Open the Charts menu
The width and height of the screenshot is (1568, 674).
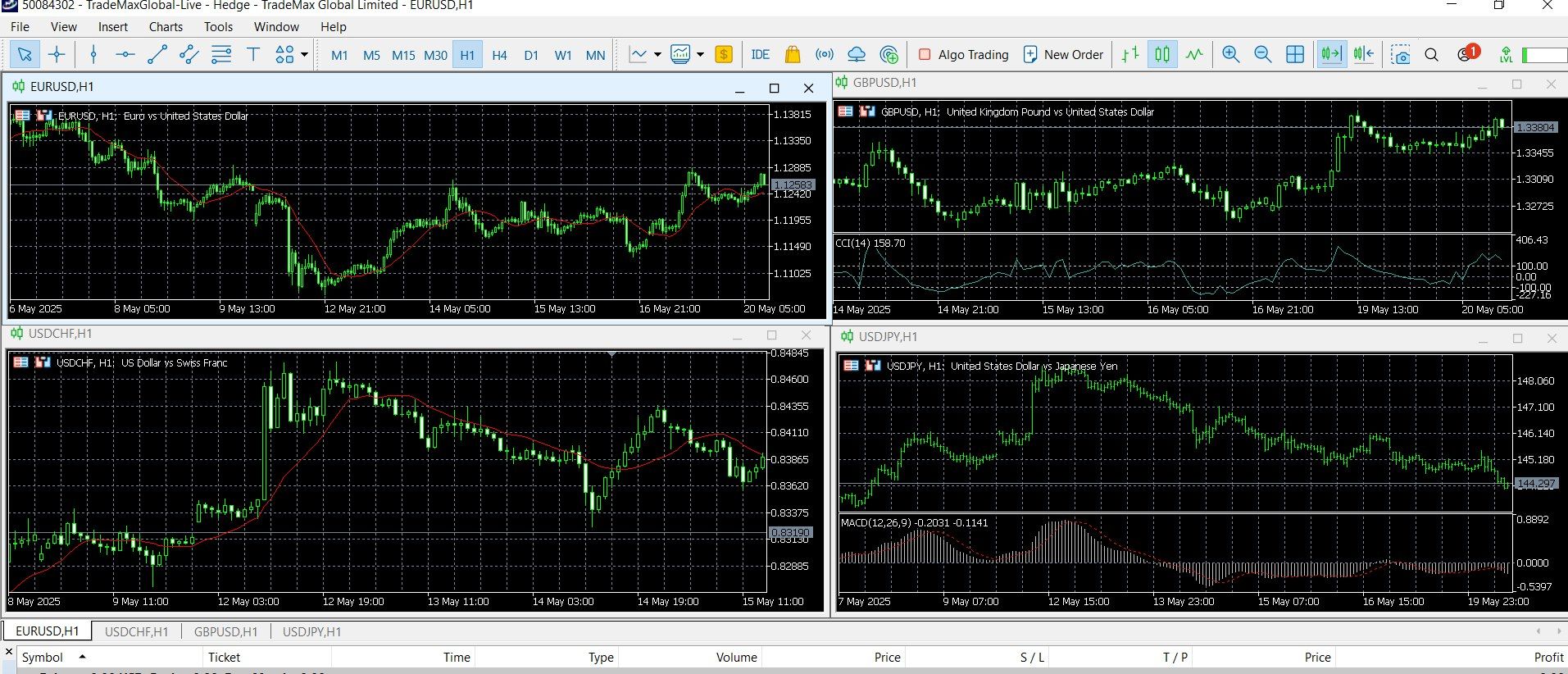tap(166, 26)
